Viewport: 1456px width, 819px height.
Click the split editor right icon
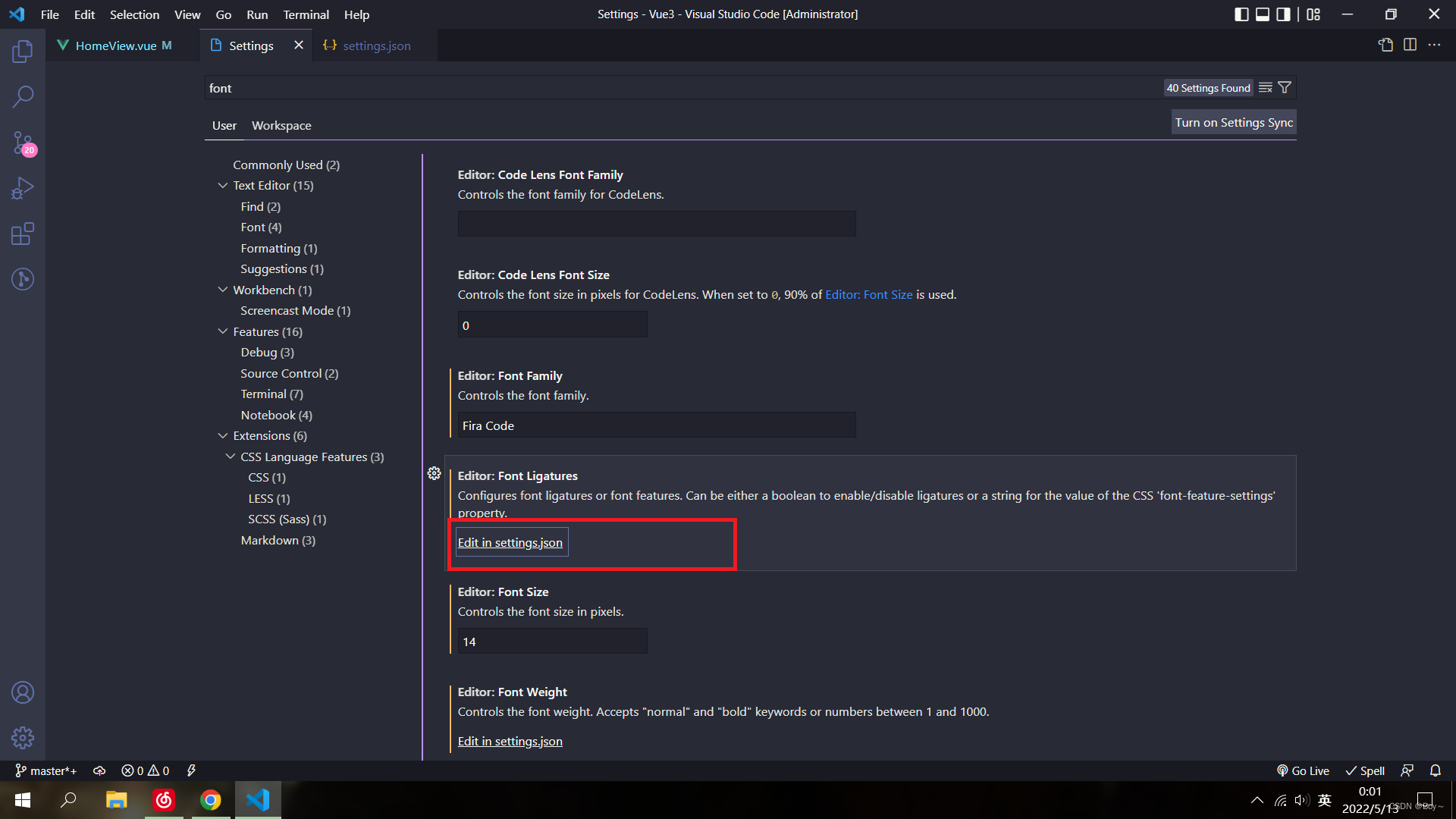pyautogui.click(x=1410, y=45)
